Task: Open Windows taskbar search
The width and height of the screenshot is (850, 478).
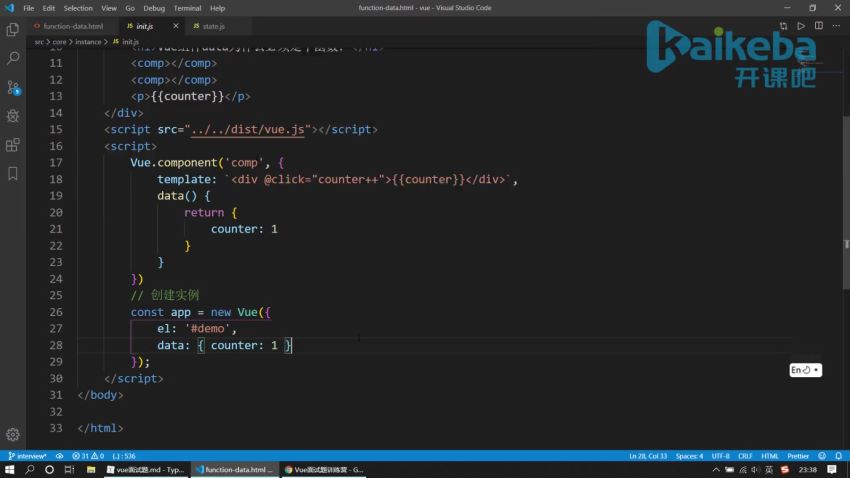Action: pyautogui.click(x=30, y=470)
